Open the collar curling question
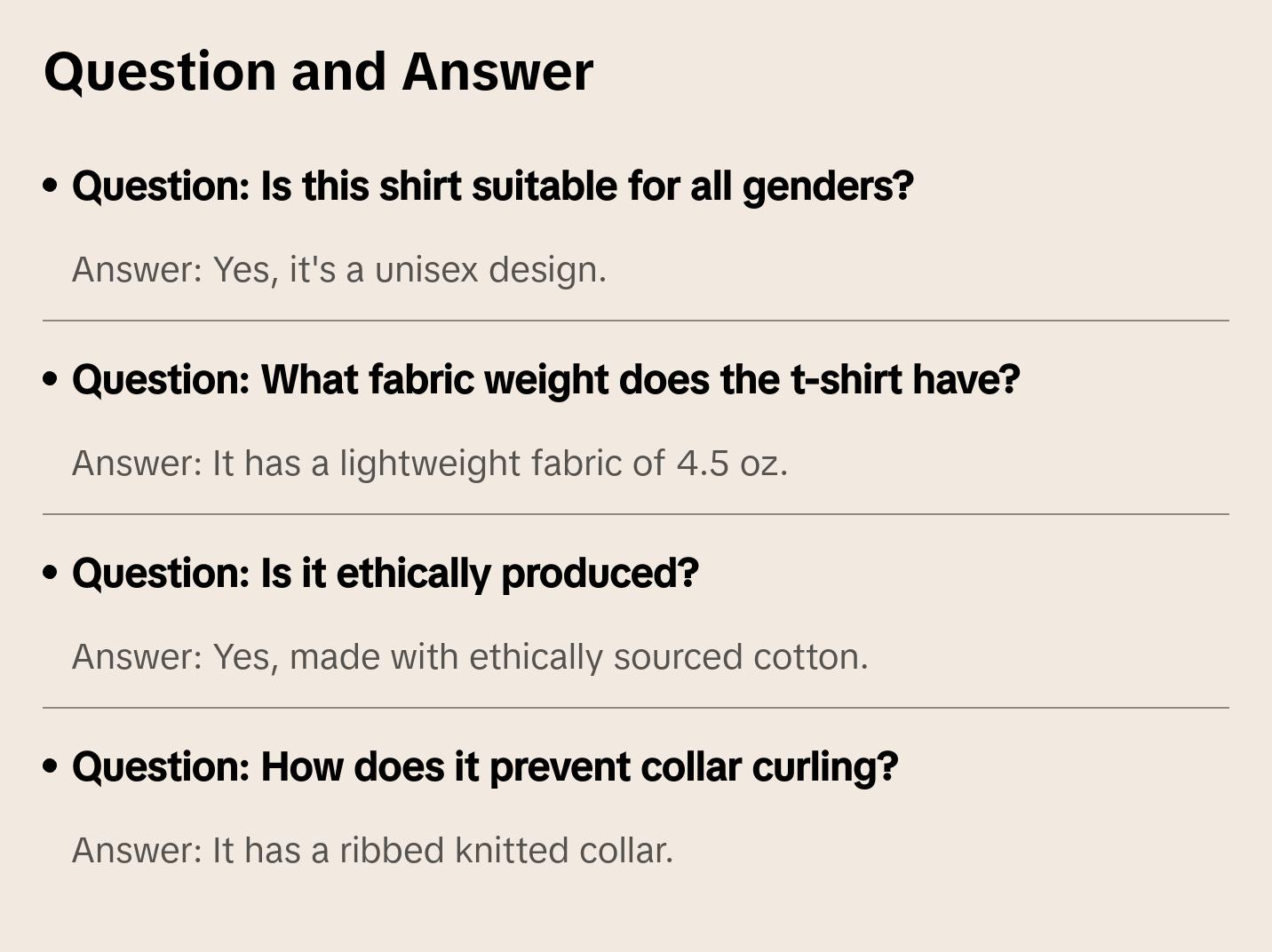 tap(485, 767)
